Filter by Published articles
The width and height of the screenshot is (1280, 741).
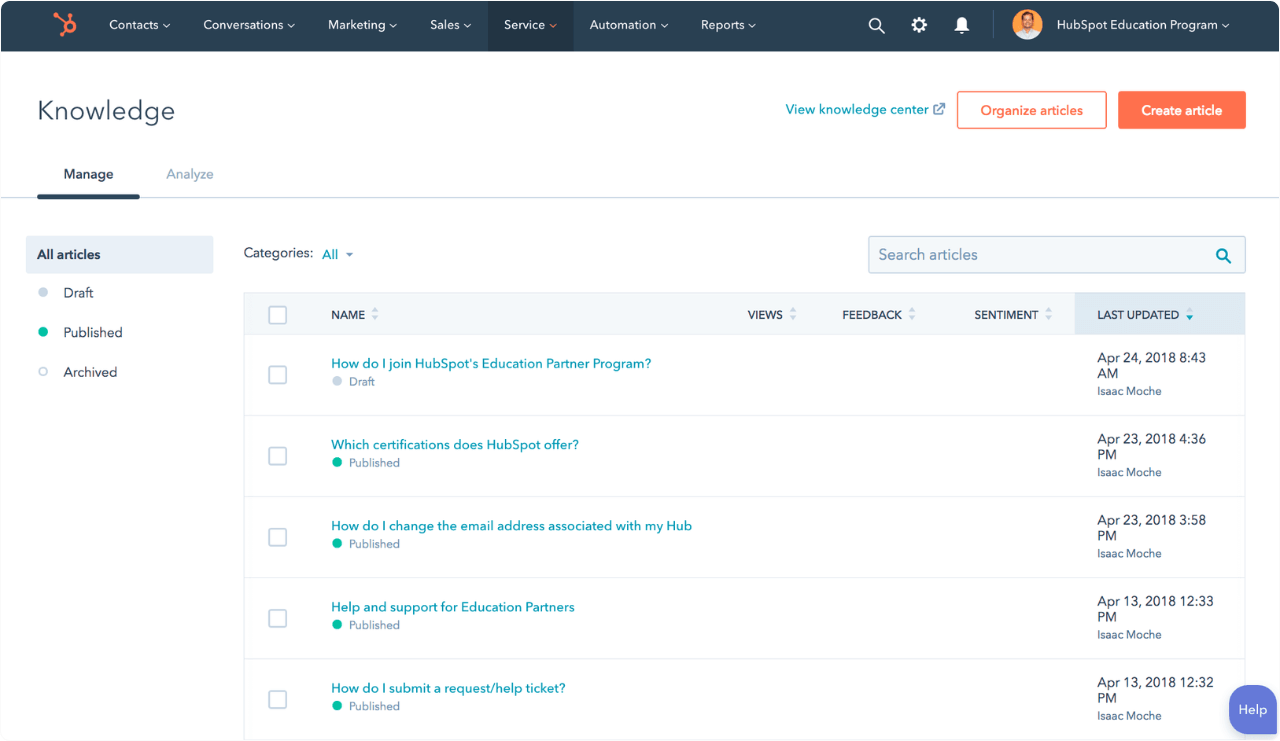(x=92, y=332)
